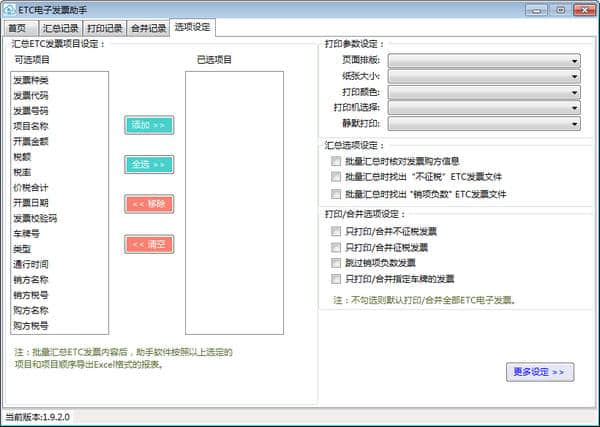600x427 pixels.
Task: Check 只打印/合并指定车牌的发票 option
Action: click(336, 279)
